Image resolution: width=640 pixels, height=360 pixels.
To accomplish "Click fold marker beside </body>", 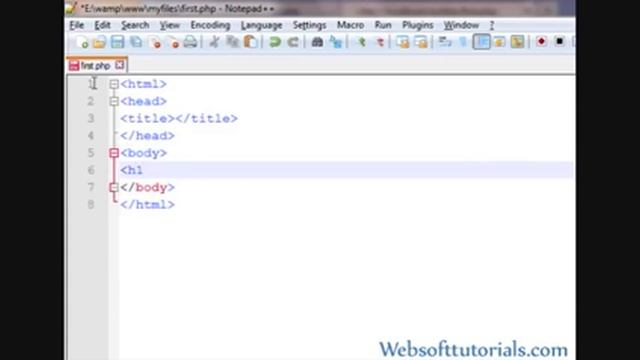I will (114, 187).
